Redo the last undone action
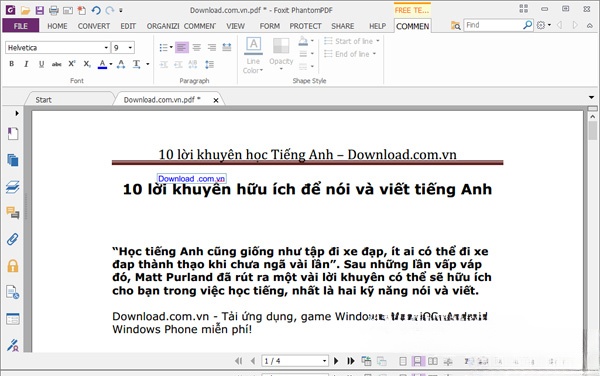600x376 pixels. tap(110, 10)
